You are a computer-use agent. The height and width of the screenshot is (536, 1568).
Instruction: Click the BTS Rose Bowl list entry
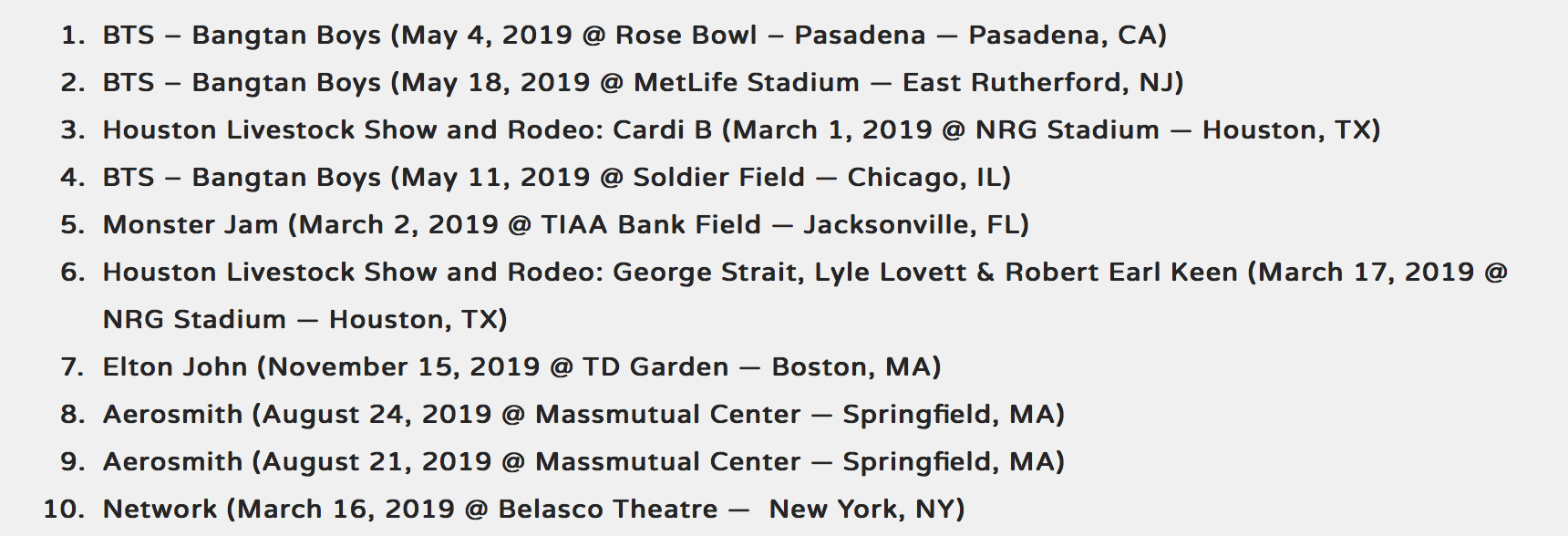pyautogui.click(x=634, y=36)
